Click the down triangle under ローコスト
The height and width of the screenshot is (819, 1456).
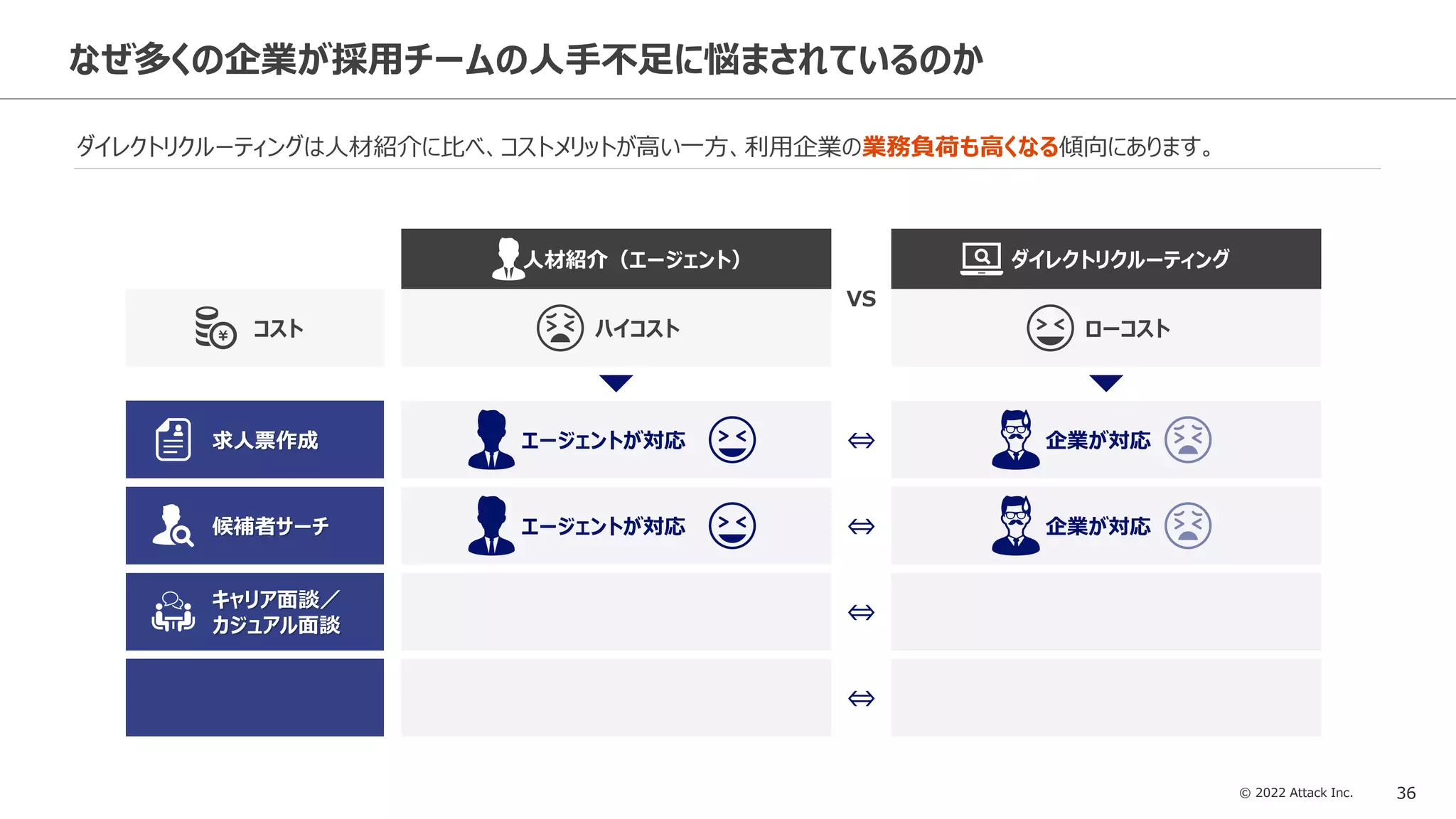point(1106,383)
